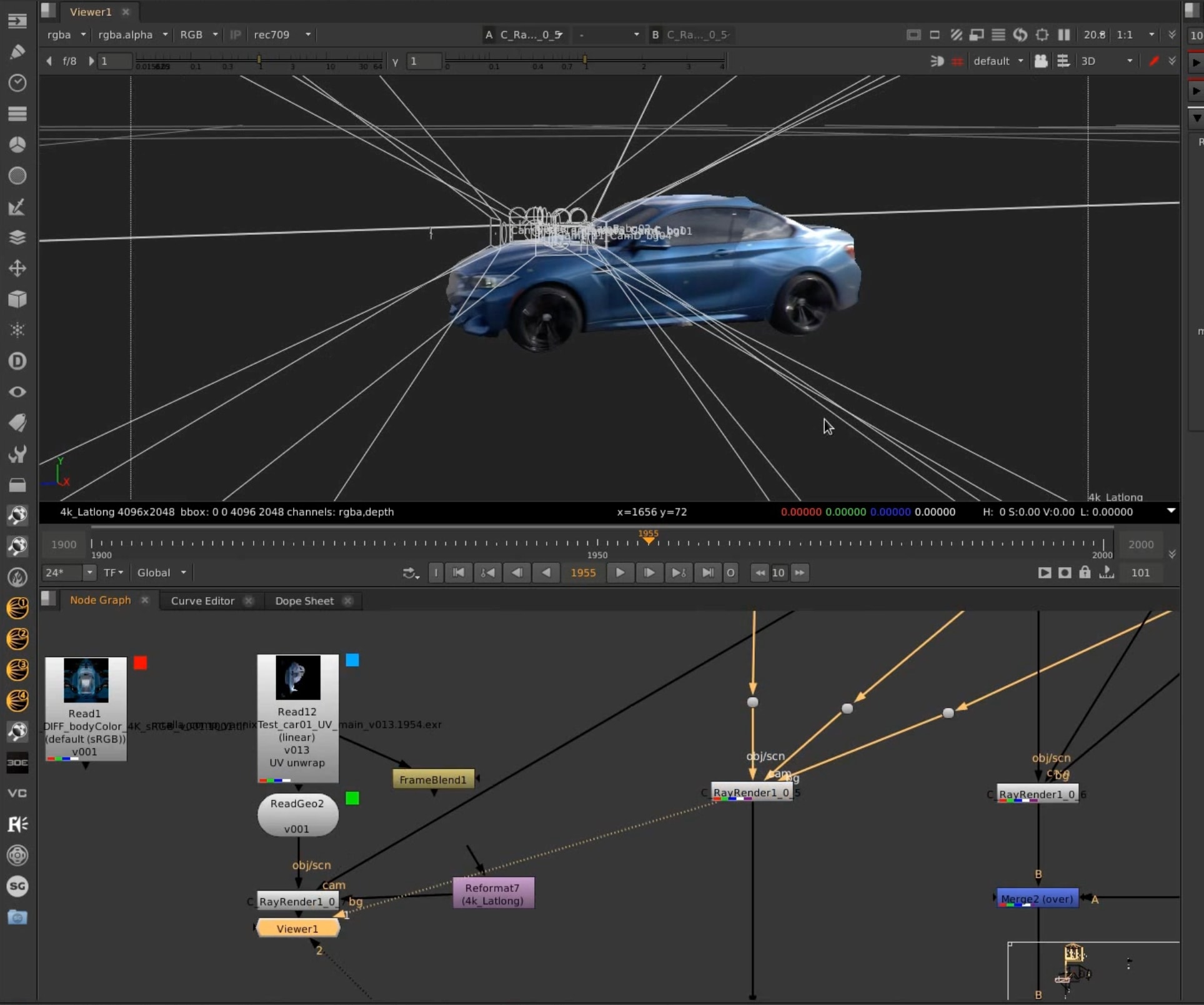This screenshot has width=1204, height=1005.
Task: Open the Dope Sheet tab
Action: tap(304, 601)
